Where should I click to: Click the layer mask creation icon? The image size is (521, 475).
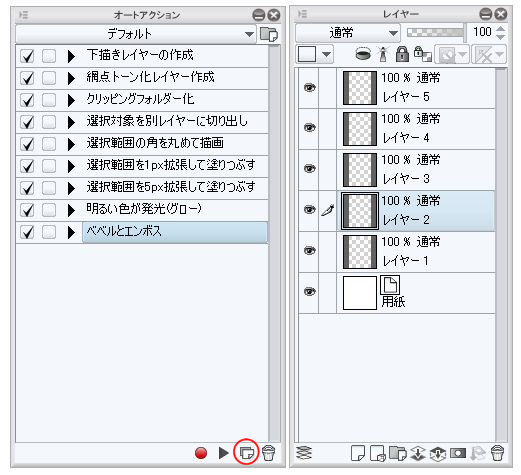[x=458, y=453]
